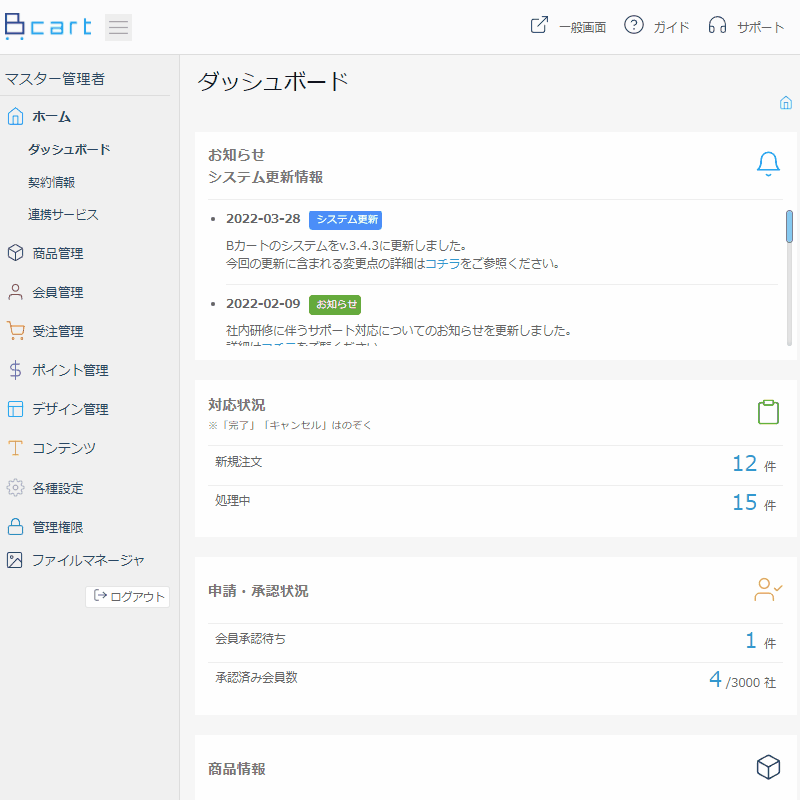
Task: Click the ガイド question mark icon
Action: (634, 25)
